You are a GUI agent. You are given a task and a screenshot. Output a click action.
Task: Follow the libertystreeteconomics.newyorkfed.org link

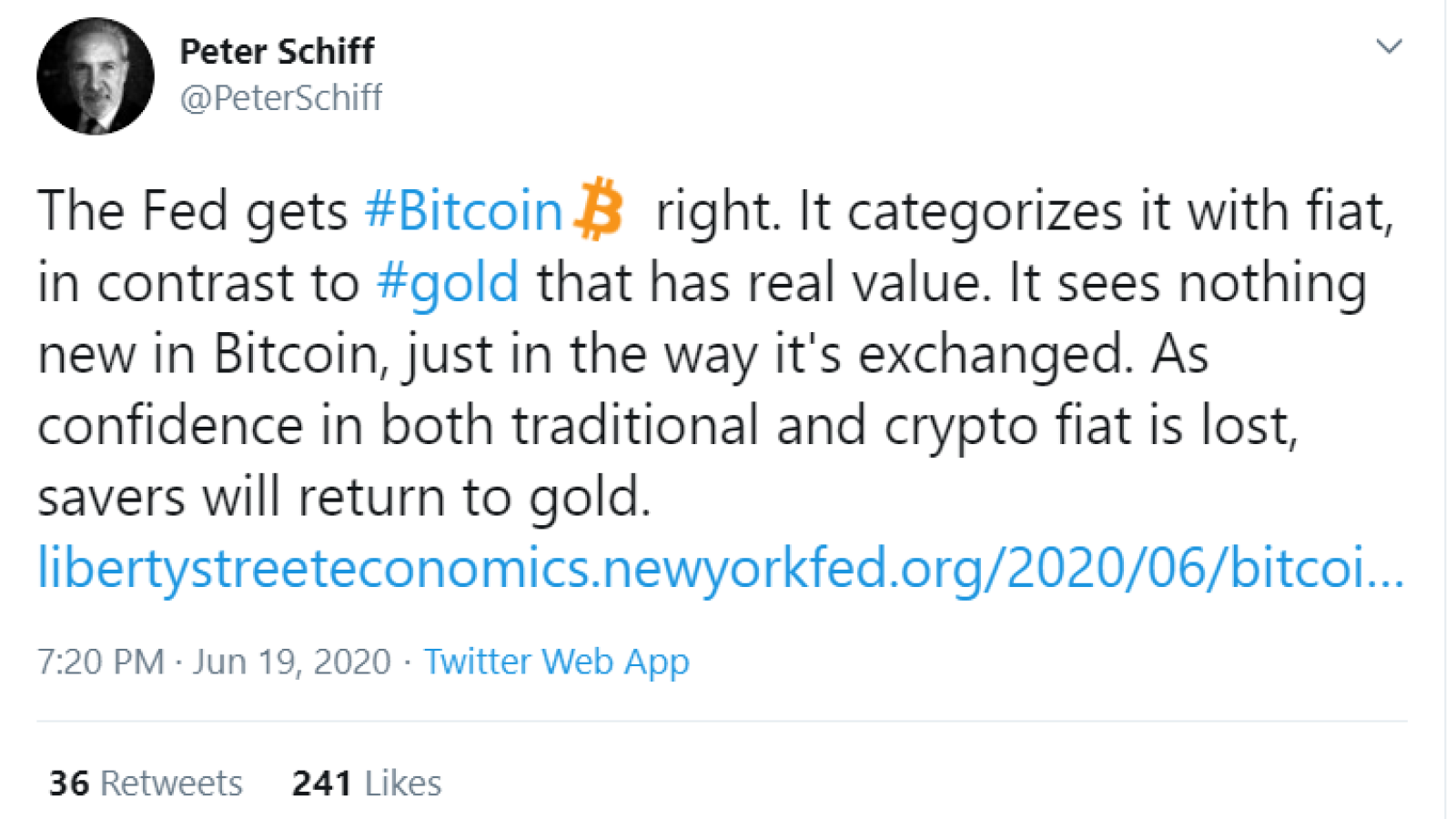pyautogui.click(x=721, y=568)
